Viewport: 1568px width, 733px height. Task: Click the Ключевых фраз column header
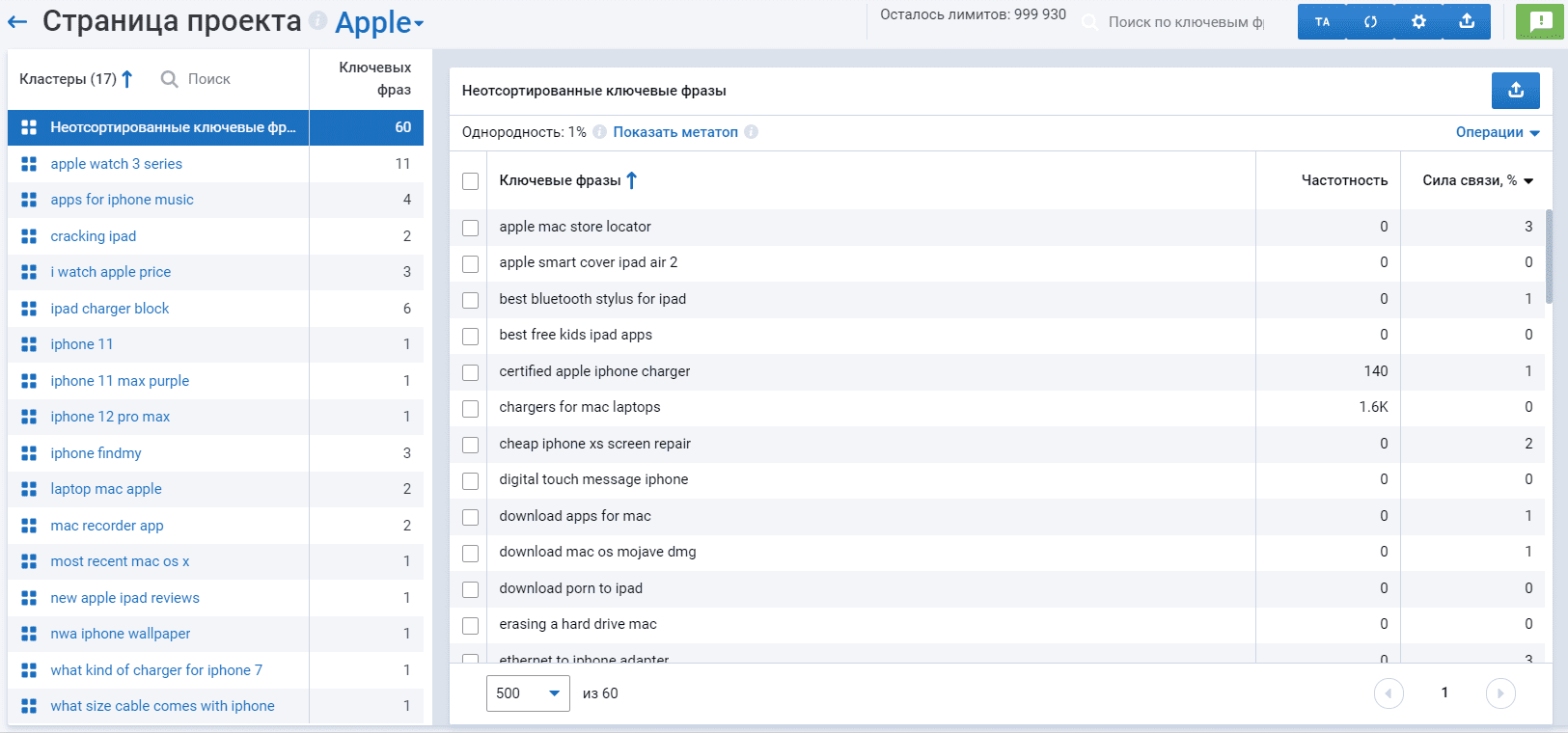pyautogui.click(x=375, y=78)
